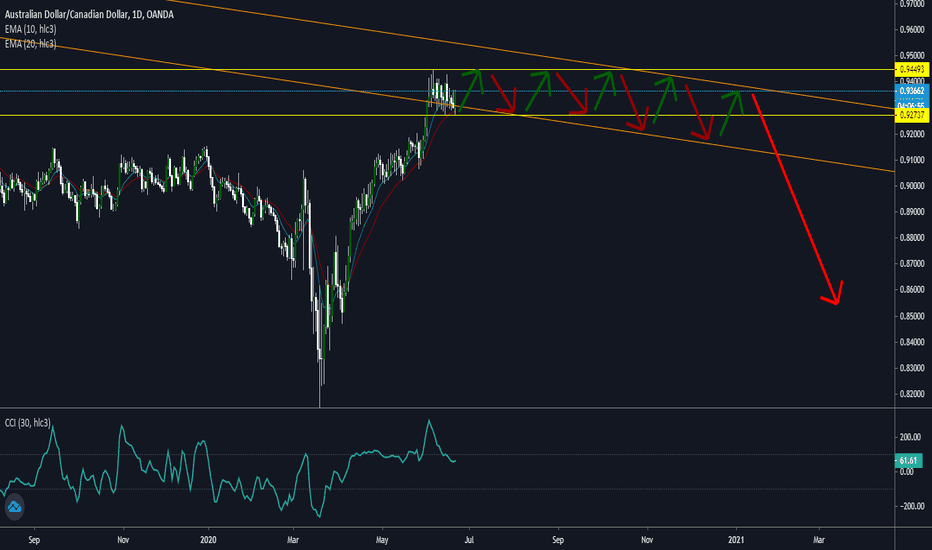Click the TradingView cloud logo icon
The width and height of the screenshot is (932, 550).
click(x=14, y=507)
